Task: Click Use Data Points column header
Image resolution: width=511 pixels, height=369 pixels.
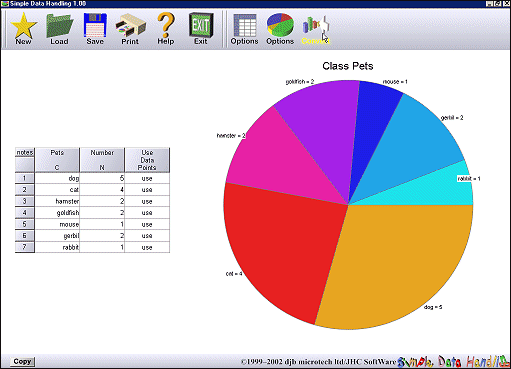Action: [x=147, y=160]
